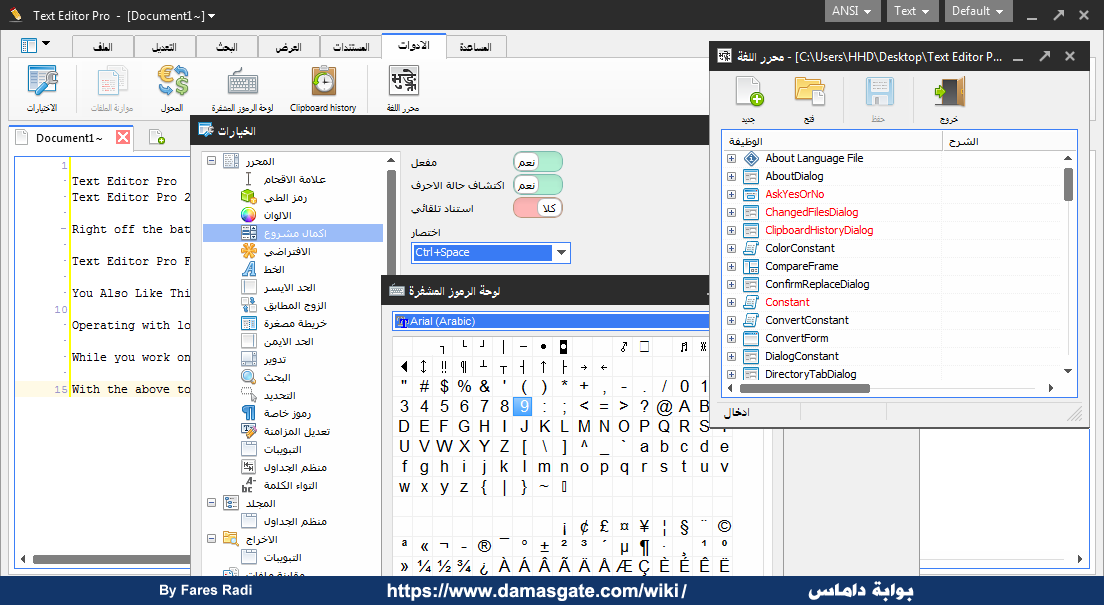
Task: Pick the @ character in symbol grid
Action: 664,406
